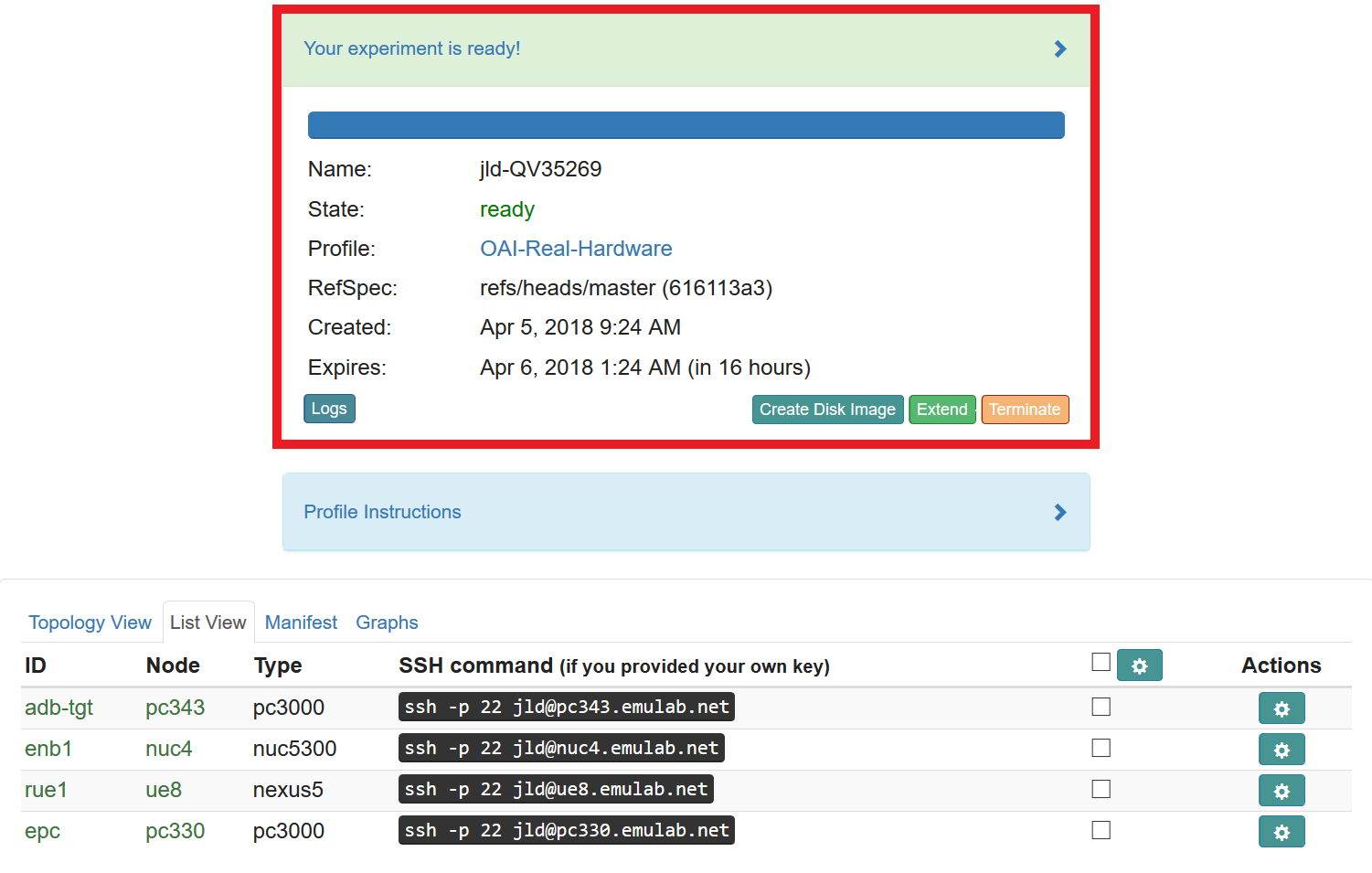This screenshot has height=873, width=1372.
Task: Expand the Profile Instructions chevron
Action: point(1060,512)
